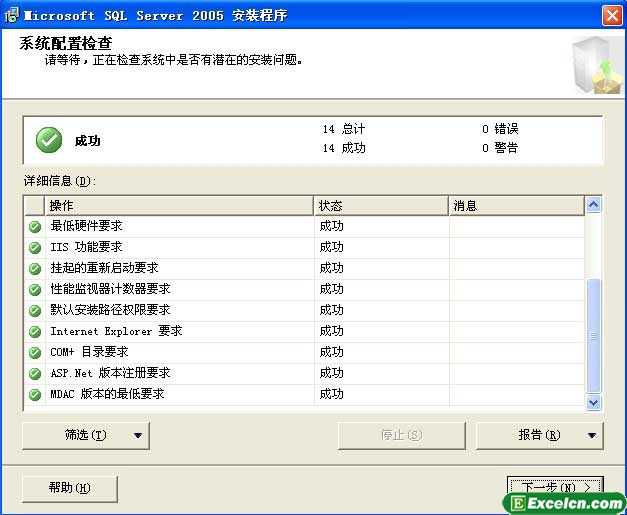Select the IIS 功能要求 row text
Screen dimensions: 627x515
(x=86, y=247)
